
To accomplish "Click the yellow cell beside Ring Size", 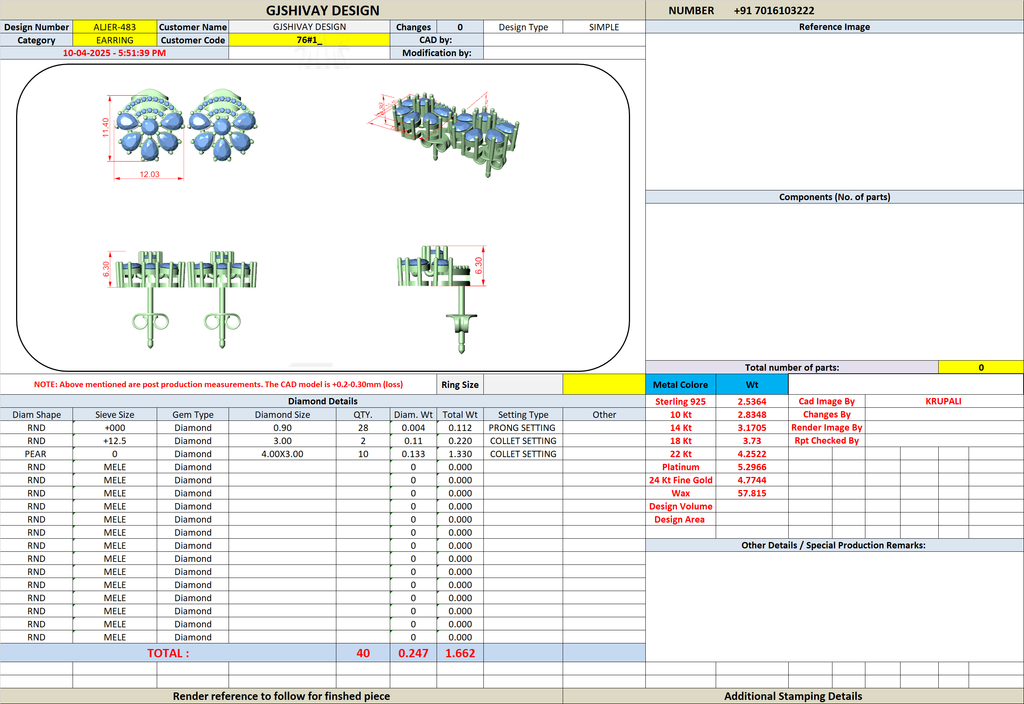I will point(604,385).
